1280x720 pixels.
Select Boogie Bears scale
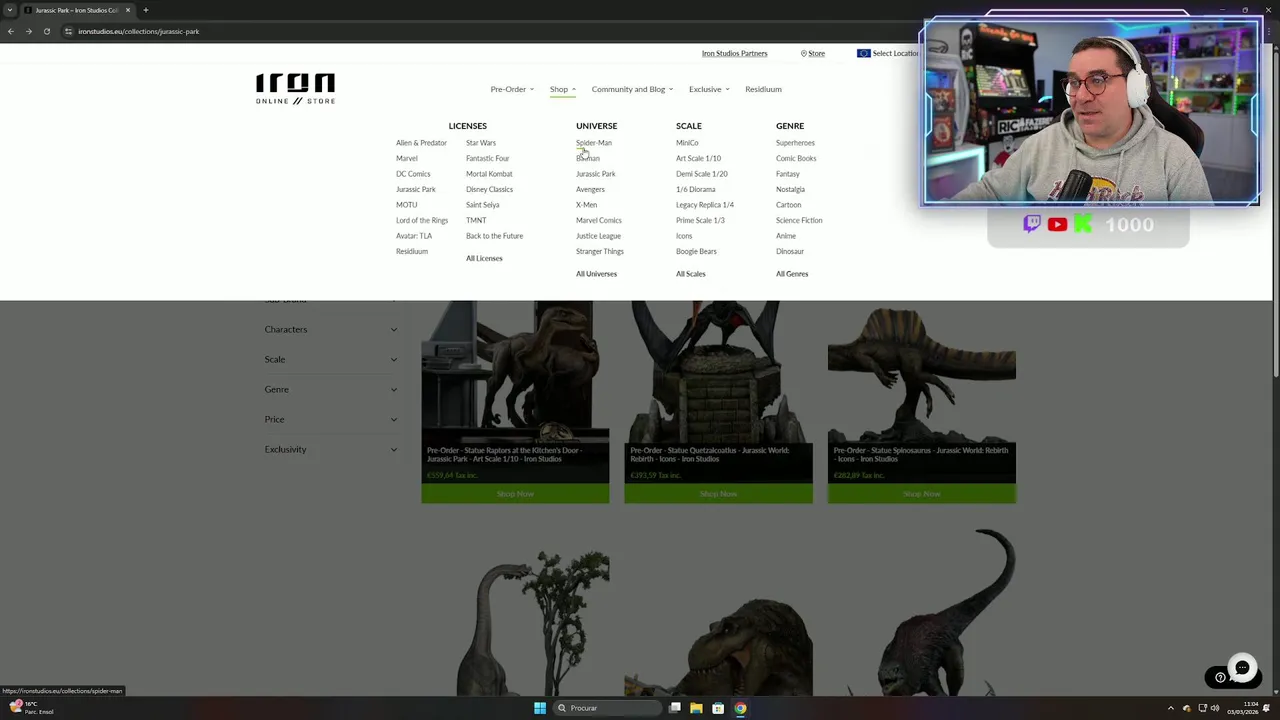tap(696, 251)
